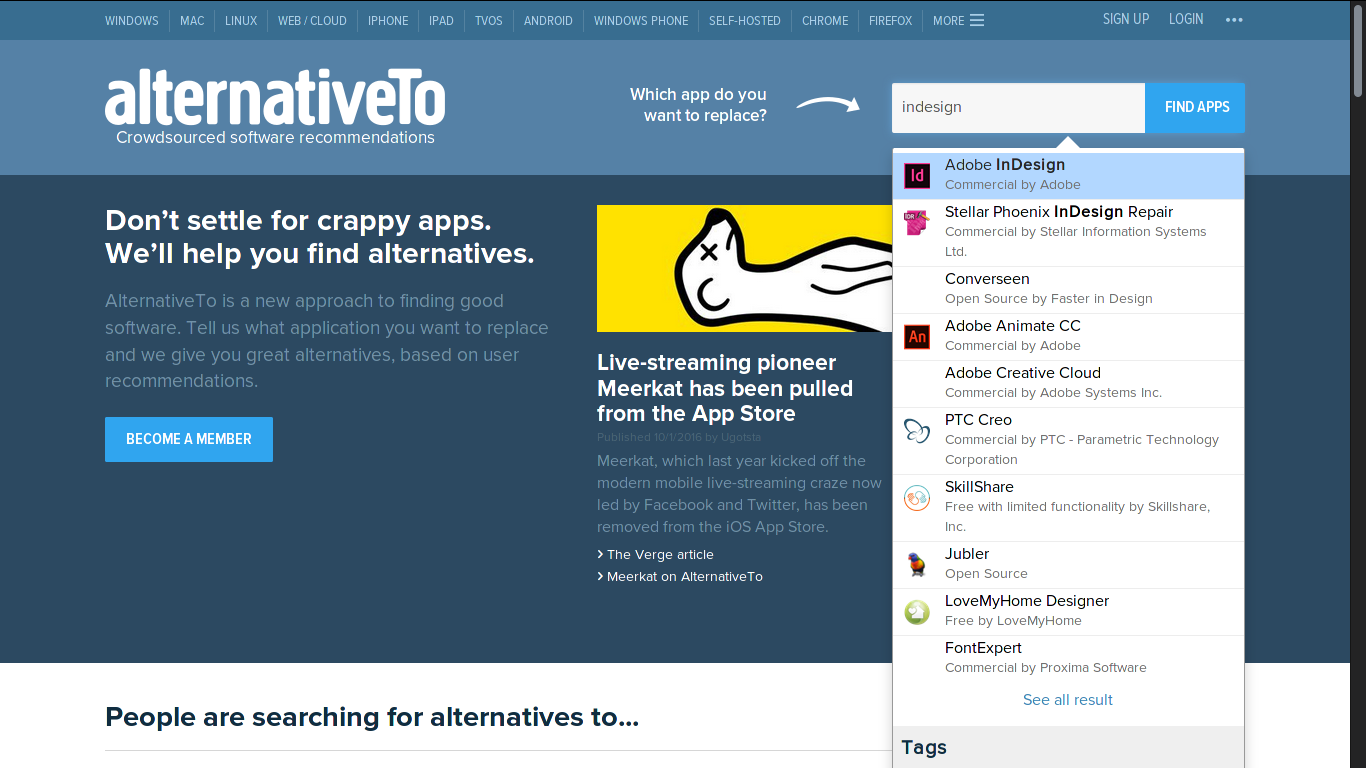Viewport: 1366px width, 768px height.
Task: Select the Jubler suggestion
Action: tap(1068, 565)
